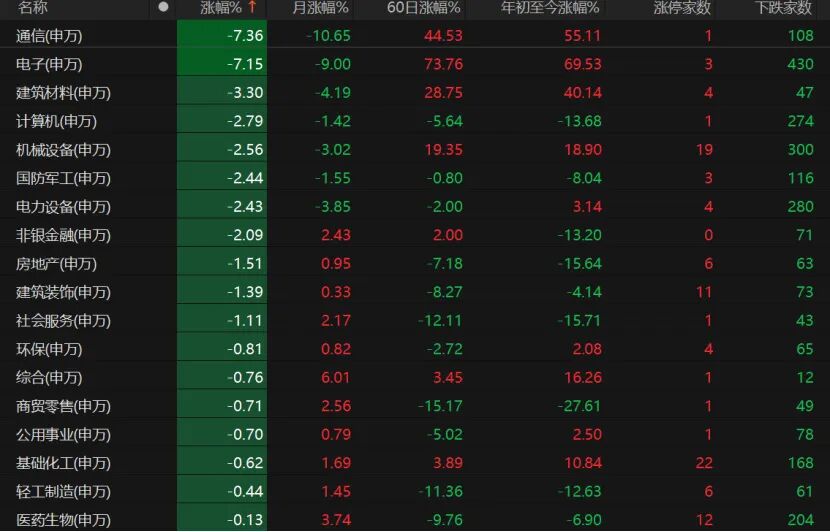Click the 年初至今涨幅% column header
This screenshot has width=830, height=532.
pyautogui.click(x=550, y=7)
